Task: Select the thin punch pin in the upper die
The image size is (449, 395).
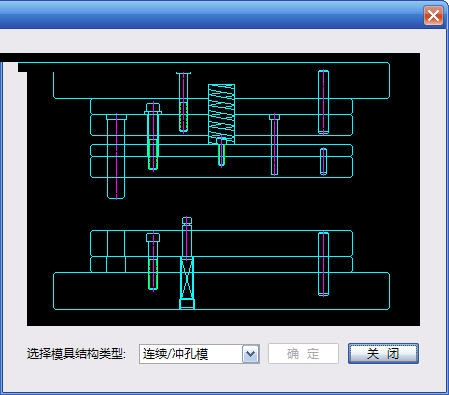Action: 274,144
